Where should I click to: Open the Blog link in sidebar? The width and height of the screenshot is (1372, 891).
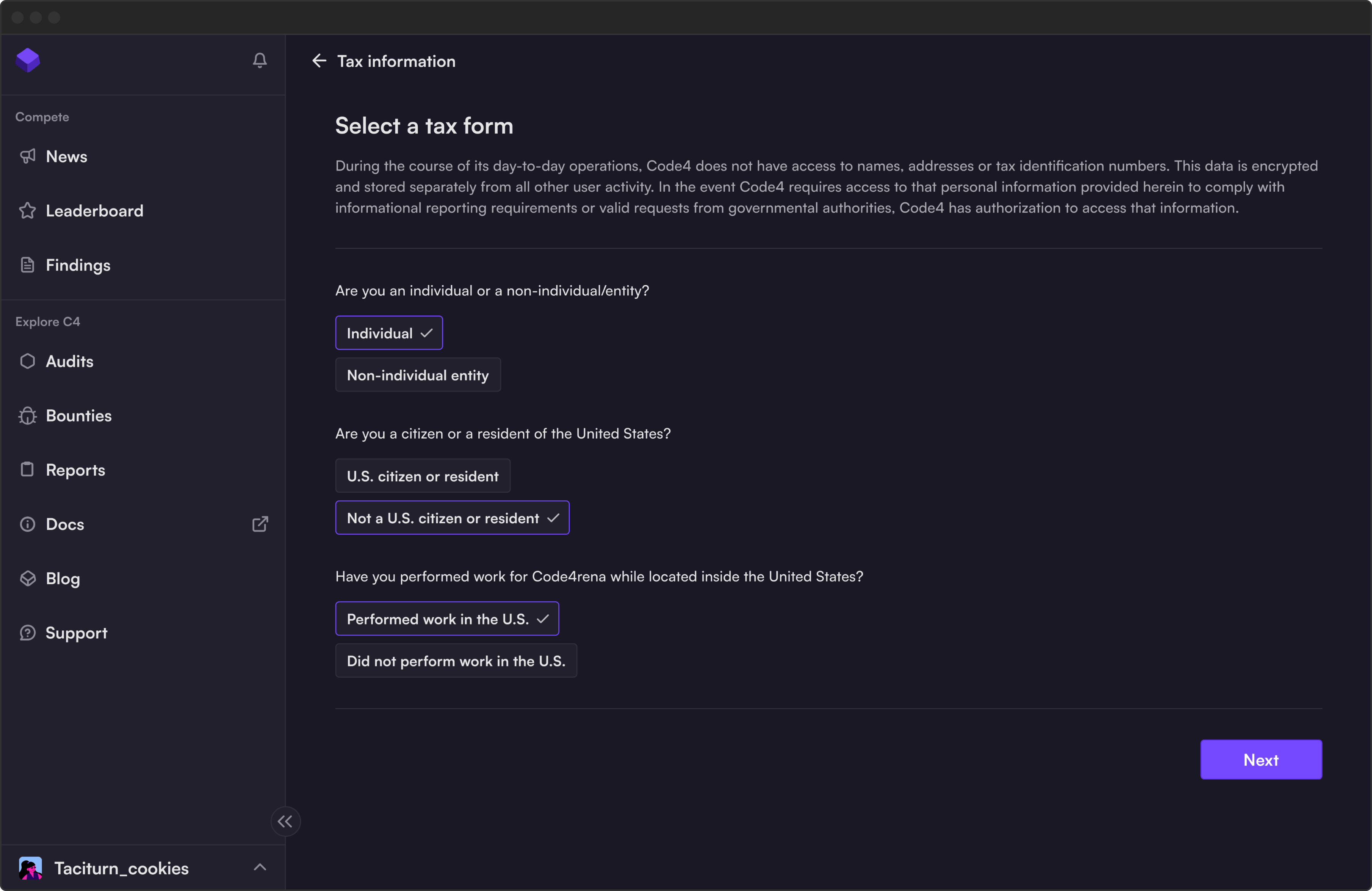(63, 579)
